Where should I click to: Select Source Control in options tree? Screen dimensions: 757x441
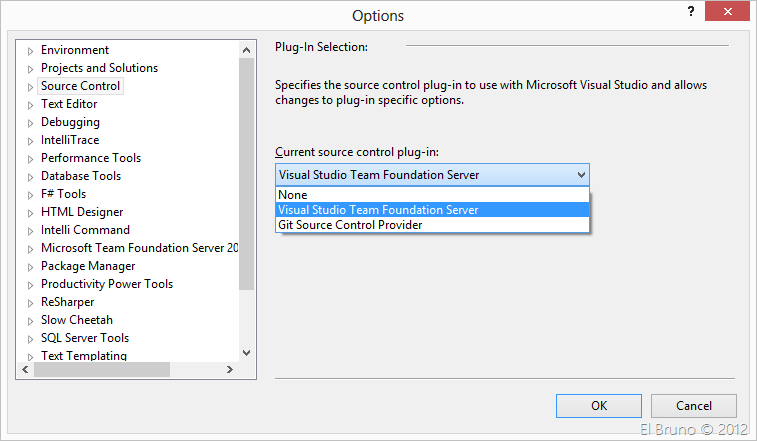tap(80, 86)
